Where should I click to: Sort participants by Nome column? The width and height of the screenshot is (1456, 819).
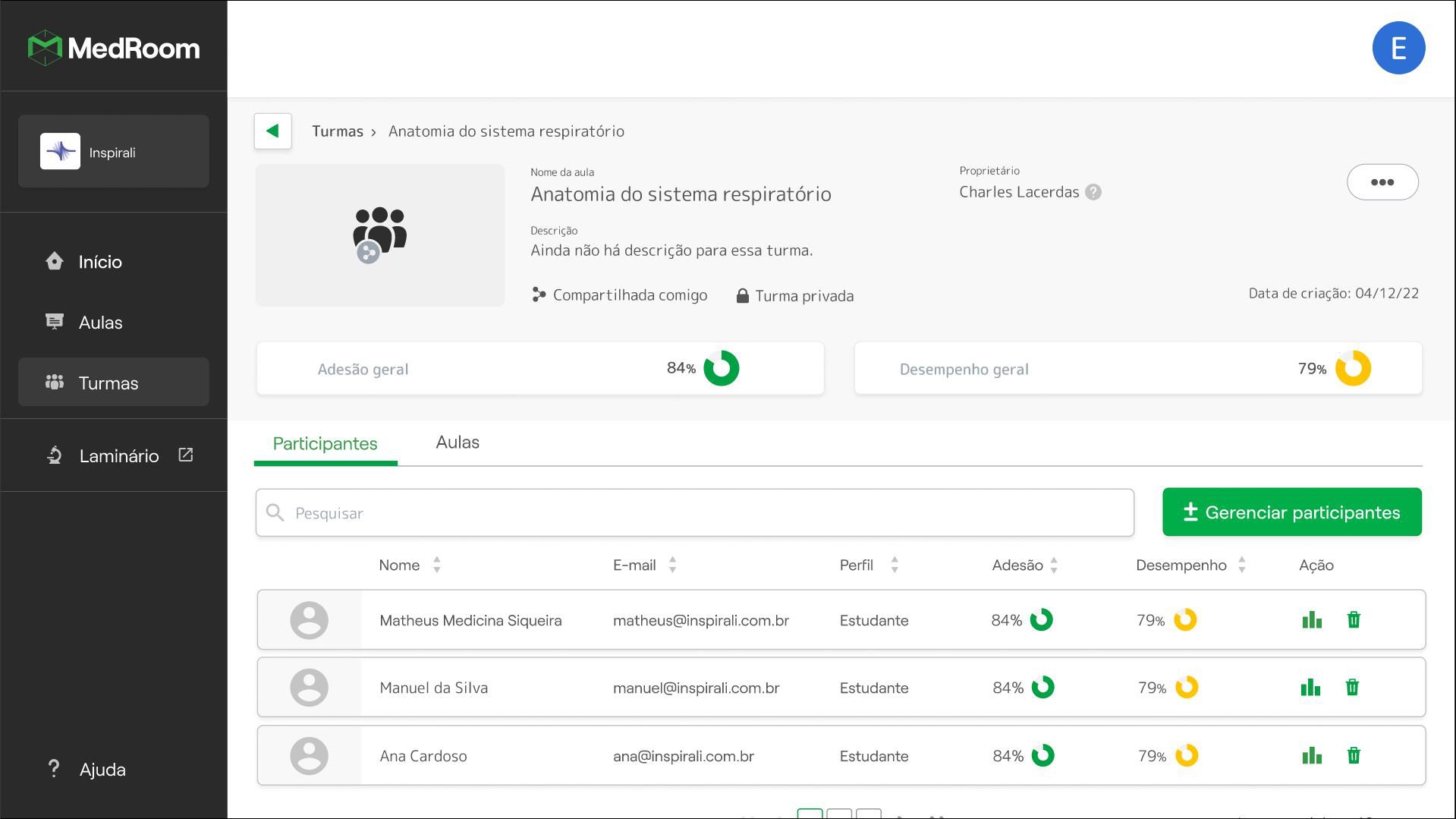point(436,565)
